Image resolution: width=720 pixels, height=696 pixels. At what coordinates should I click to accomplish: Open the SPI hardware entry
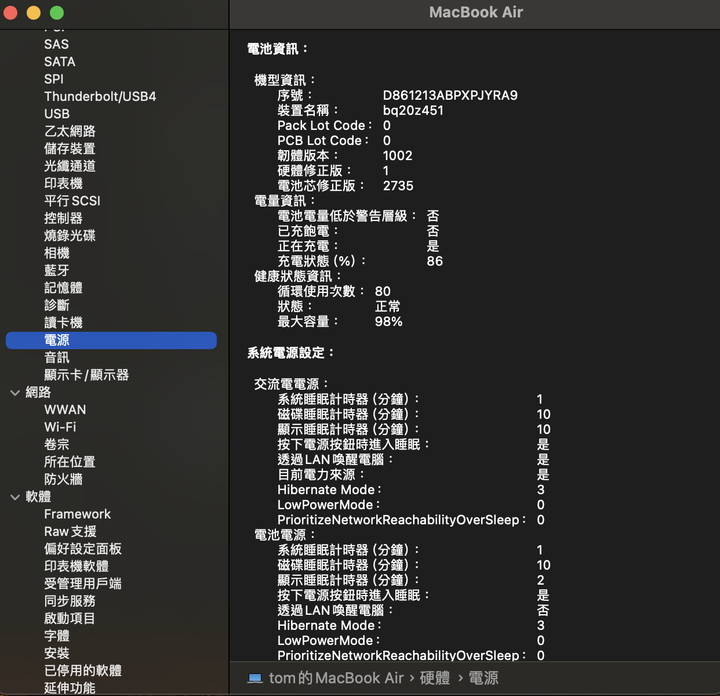[54, 79]
